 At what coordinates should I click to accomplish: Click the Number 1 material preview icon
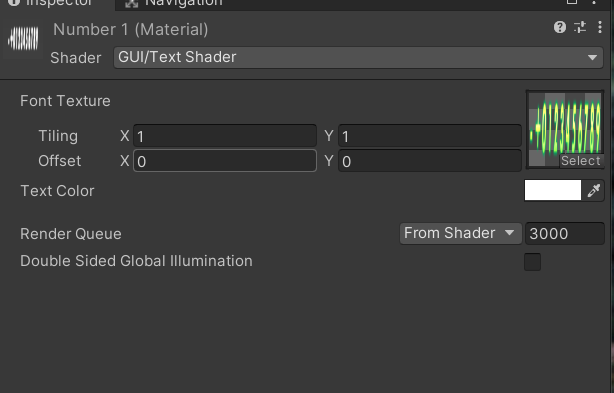pos(23,39)
